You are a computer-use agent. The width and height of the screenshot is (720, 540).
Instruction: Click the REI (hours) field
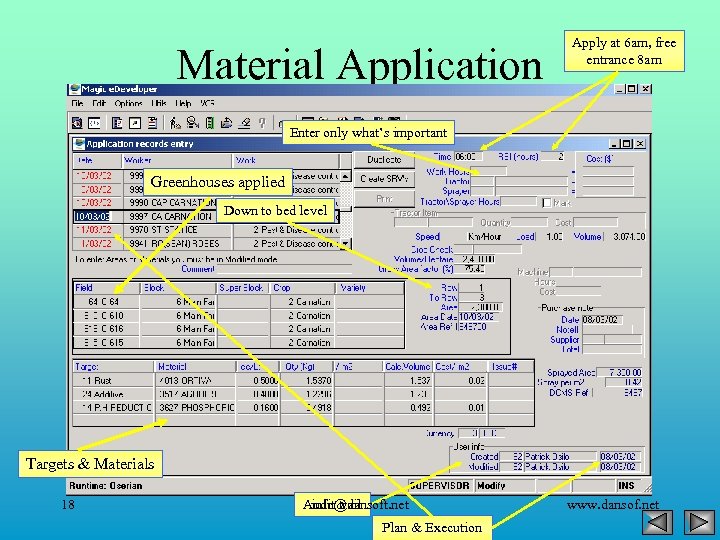[552, 157]
